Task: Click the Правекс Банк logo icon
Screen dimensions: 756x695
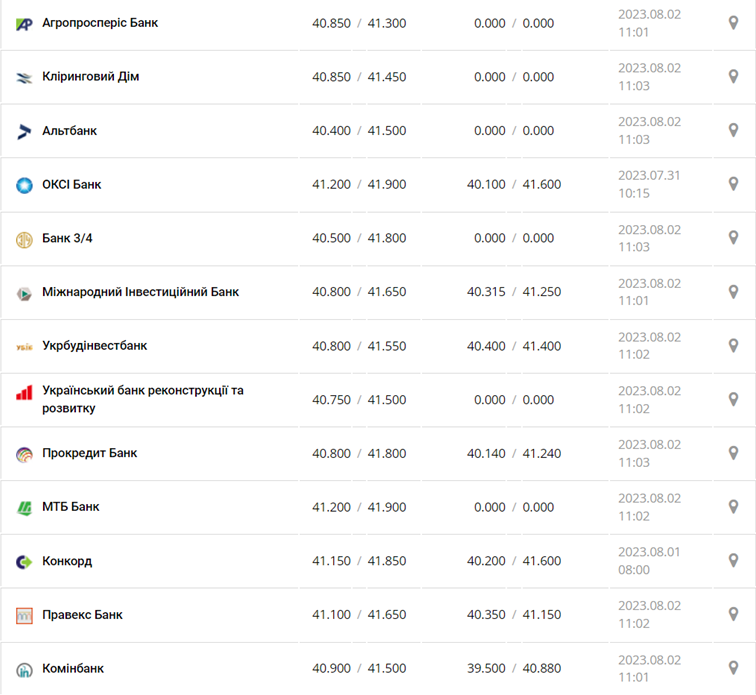Action: click(x=25, y=615)
